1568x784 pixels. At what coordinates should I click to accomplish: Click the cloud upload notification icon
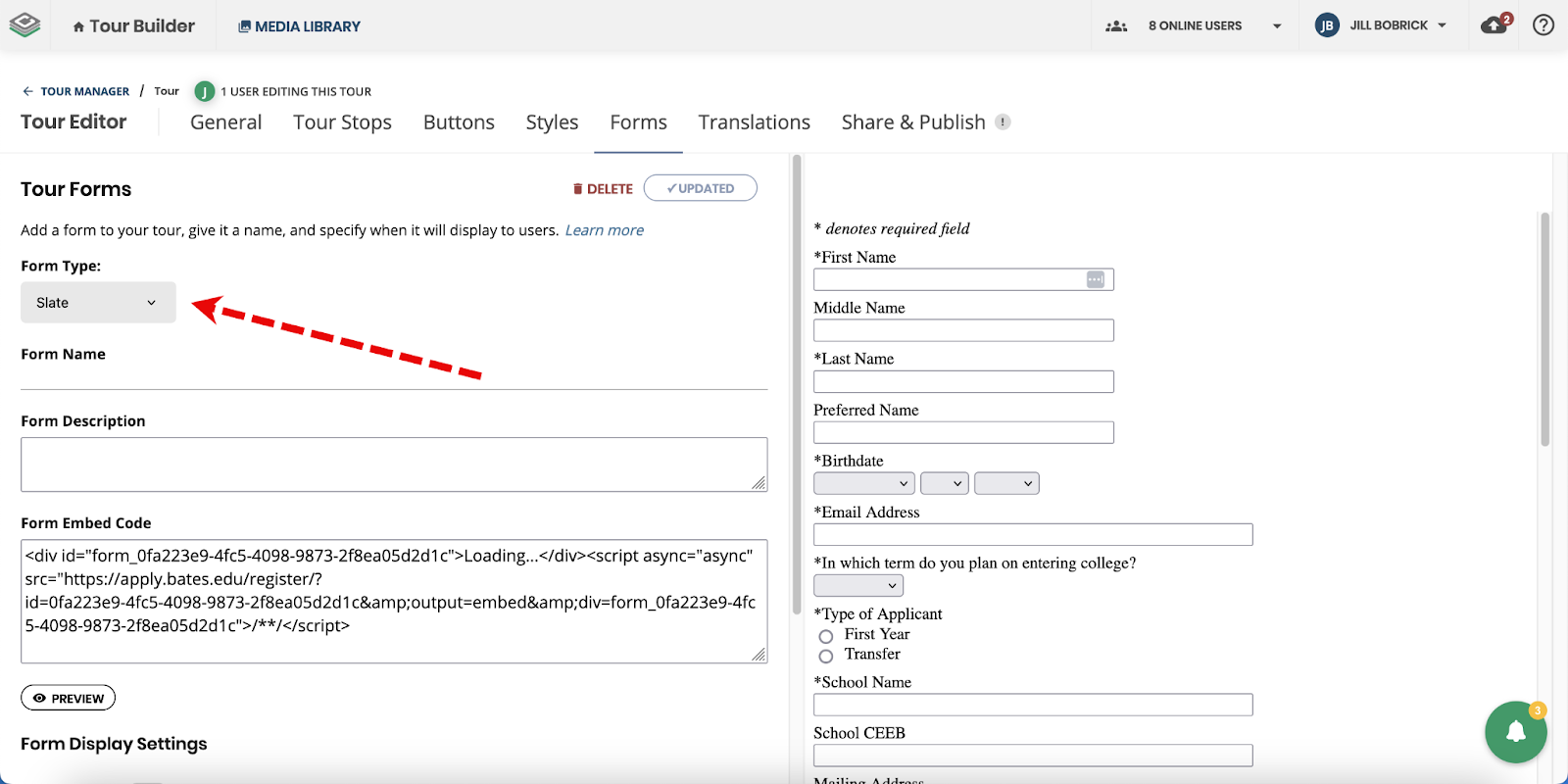pos(1495,24)
